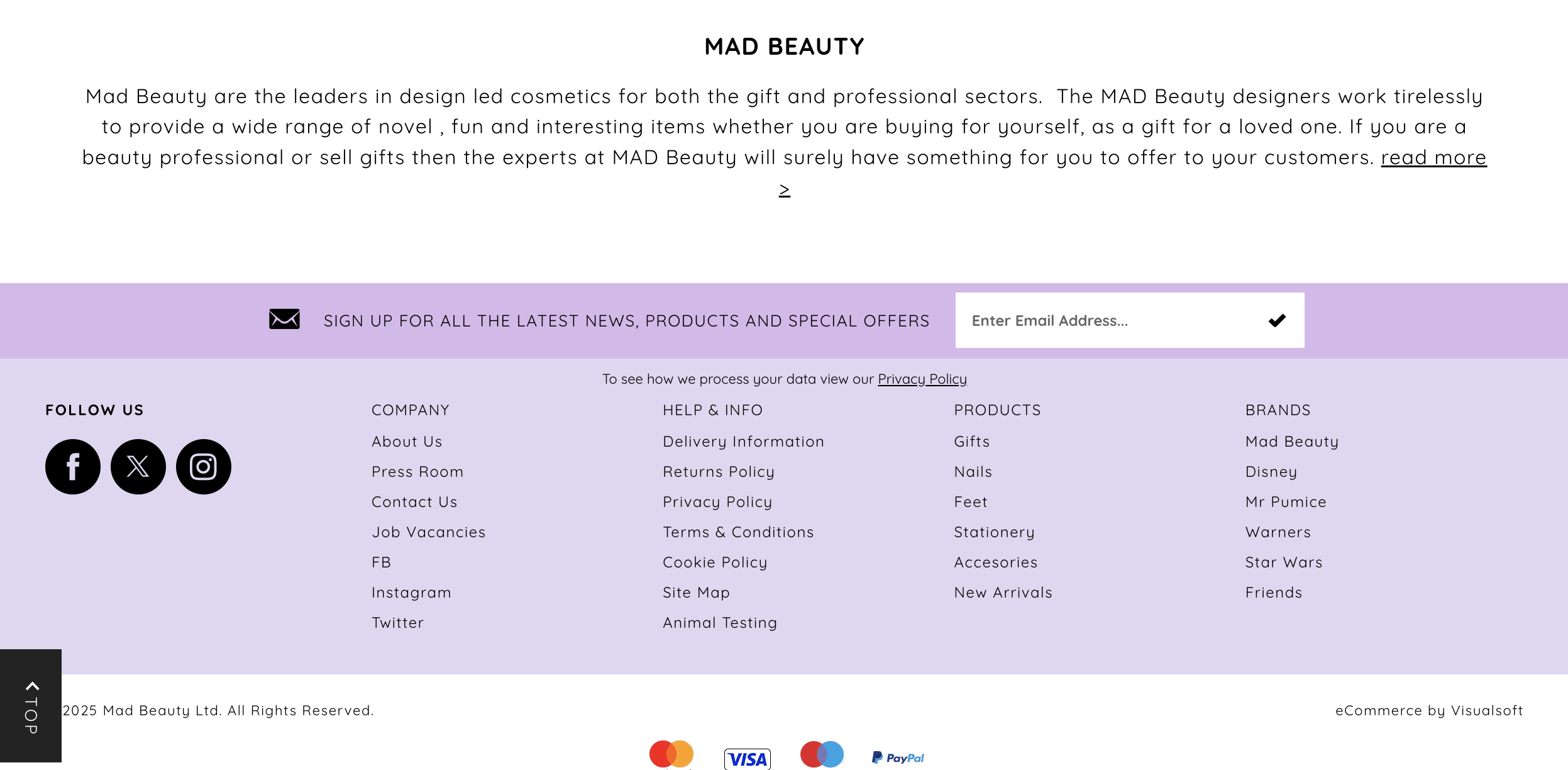The width and height of the screenshot is (1568, 770).
Task: Click the FOLLOW US heading
Action: [x=94, y=410]
